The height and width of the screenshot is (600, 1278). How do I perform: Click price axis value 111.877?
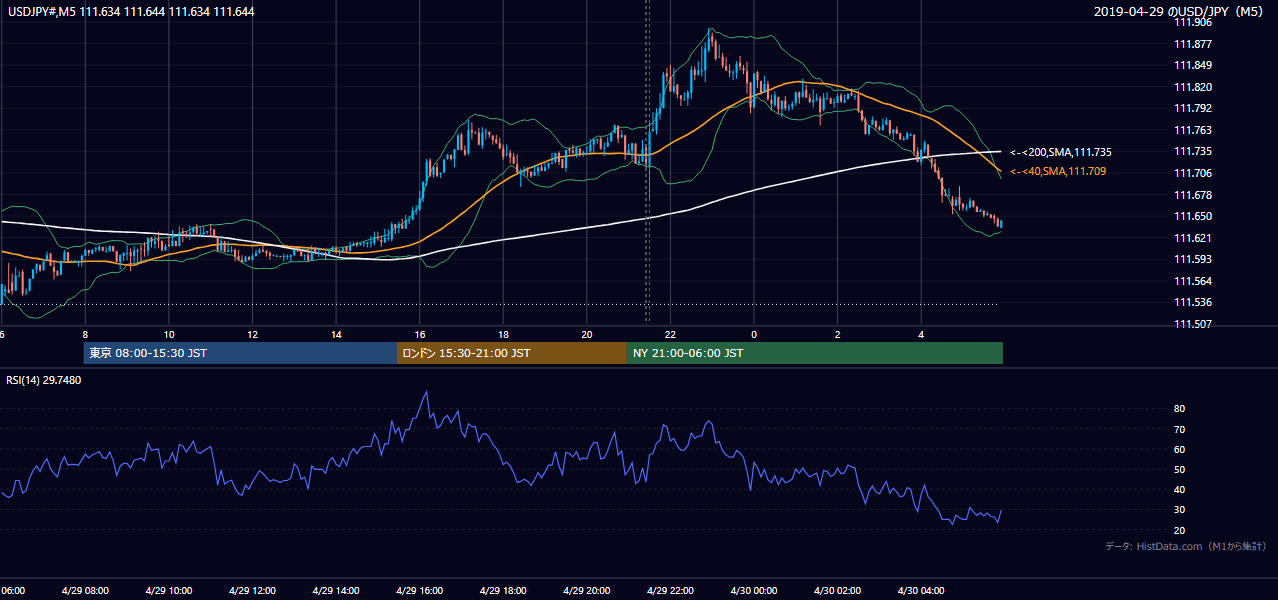(1192, 44)
